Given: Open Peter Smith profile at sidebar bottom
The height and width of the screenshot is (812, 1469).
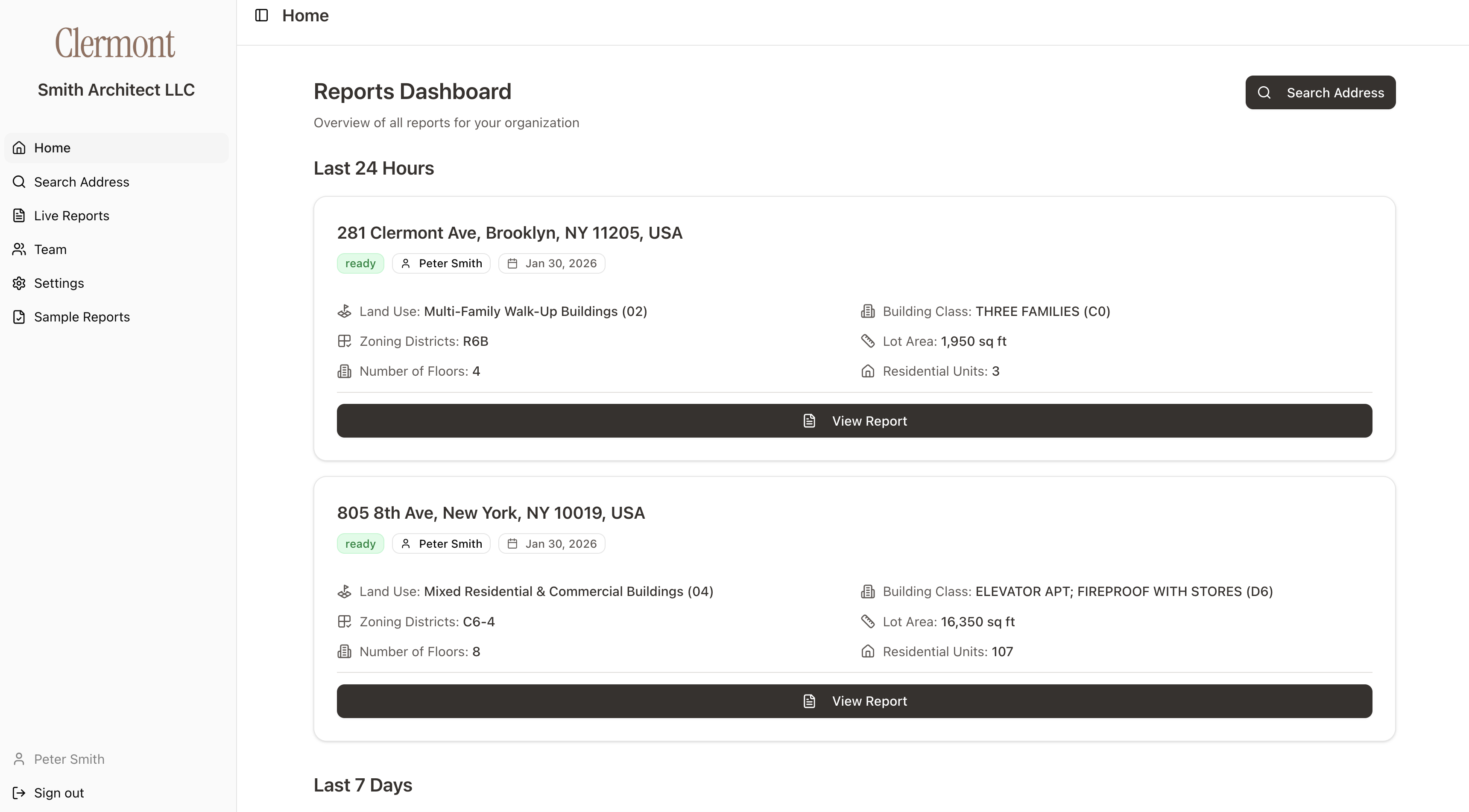Looking at the screenshot, I should pyautogui.click(x=69, y=759).
